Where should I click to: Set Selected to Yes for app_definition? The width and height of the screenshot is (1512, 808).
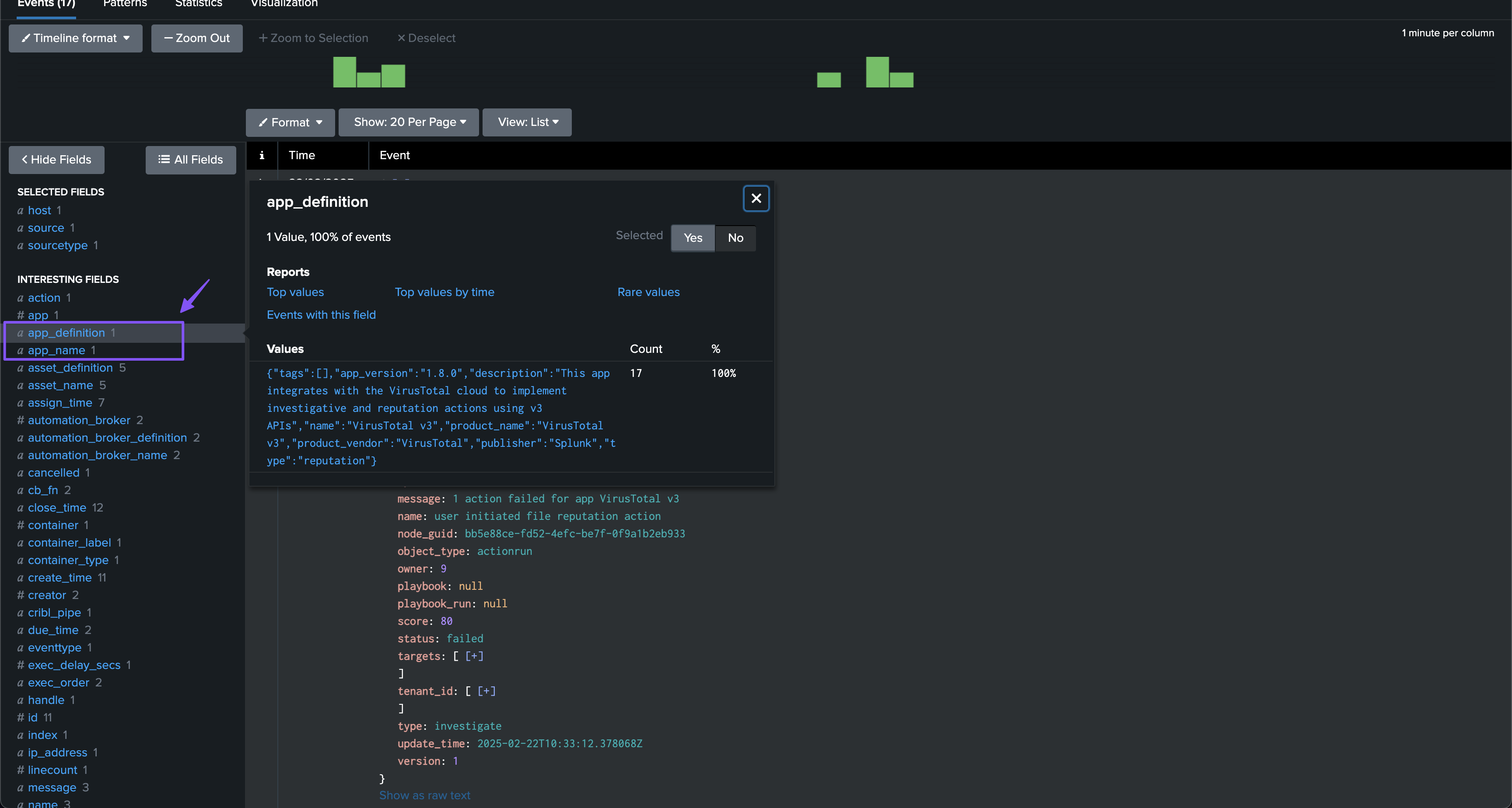(693, 238)
